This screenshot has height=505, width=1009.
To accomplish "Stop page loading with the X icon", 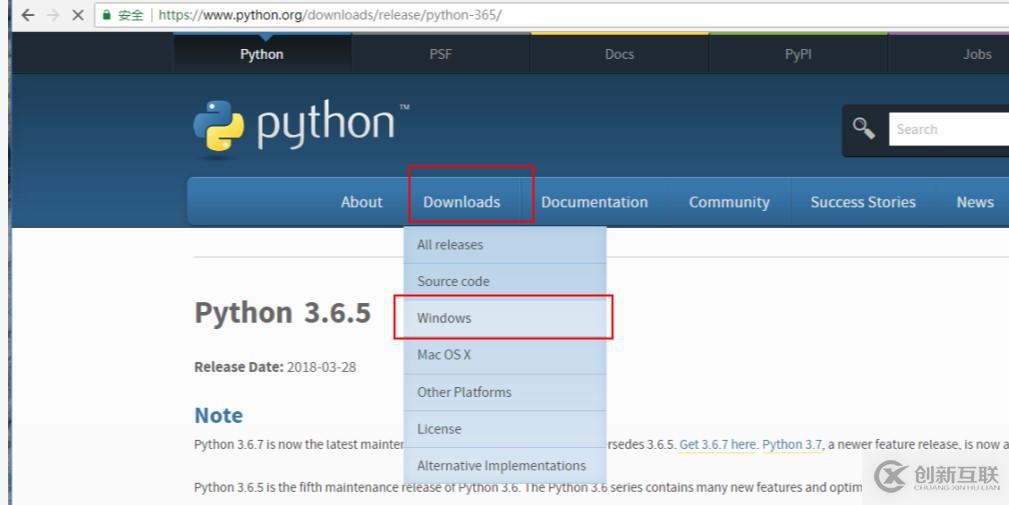I will click(78, 15).
